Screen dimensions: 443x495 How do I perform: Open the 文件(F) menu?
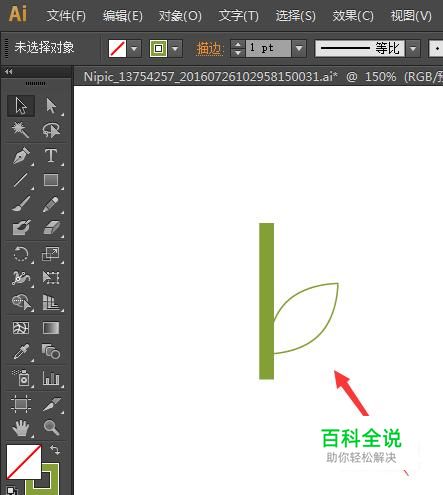66,16
